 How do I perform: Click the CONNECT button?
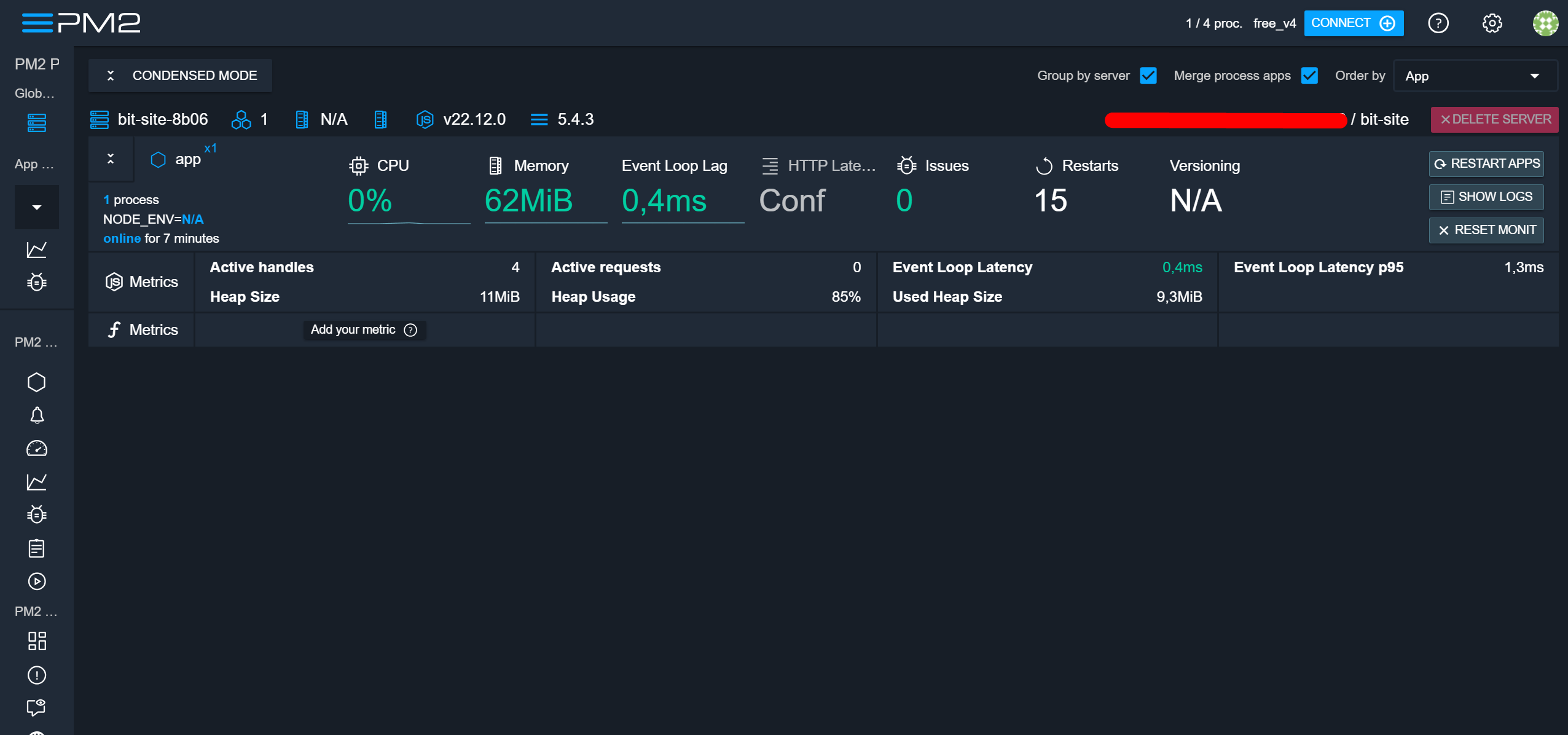click(x=1354, y=23)
